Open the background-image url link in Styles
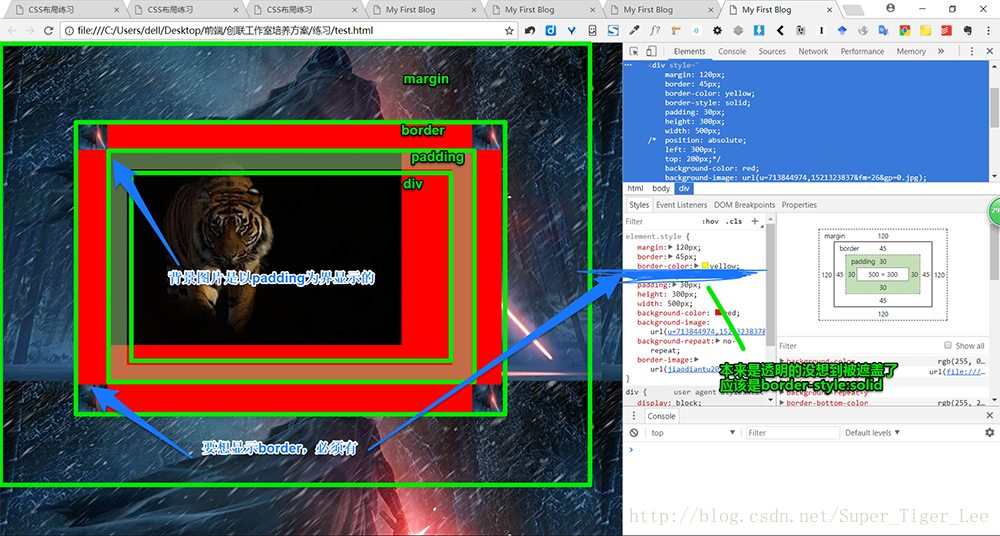 [716, 332]
